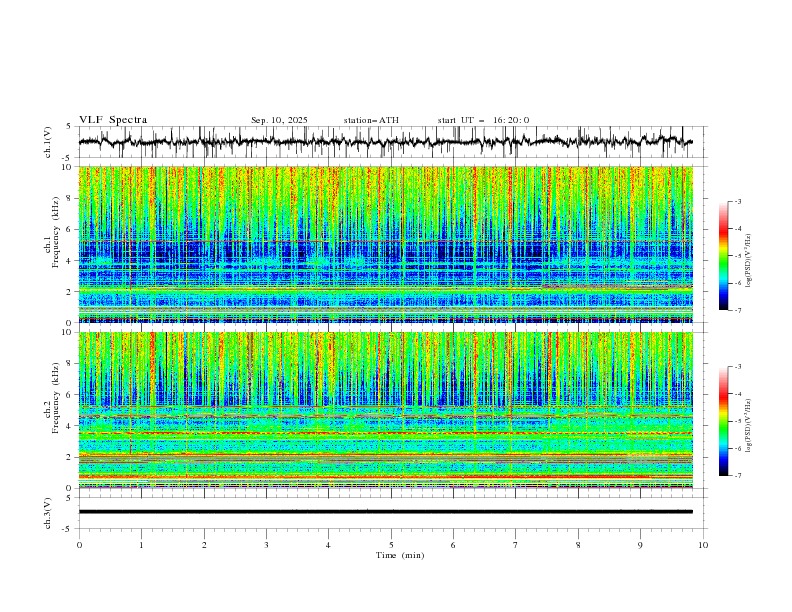The width and height of the screenshot is (792, 612).
Task: Click the "-3" tick on ch.1 color bar
Action: click(738, 201)
